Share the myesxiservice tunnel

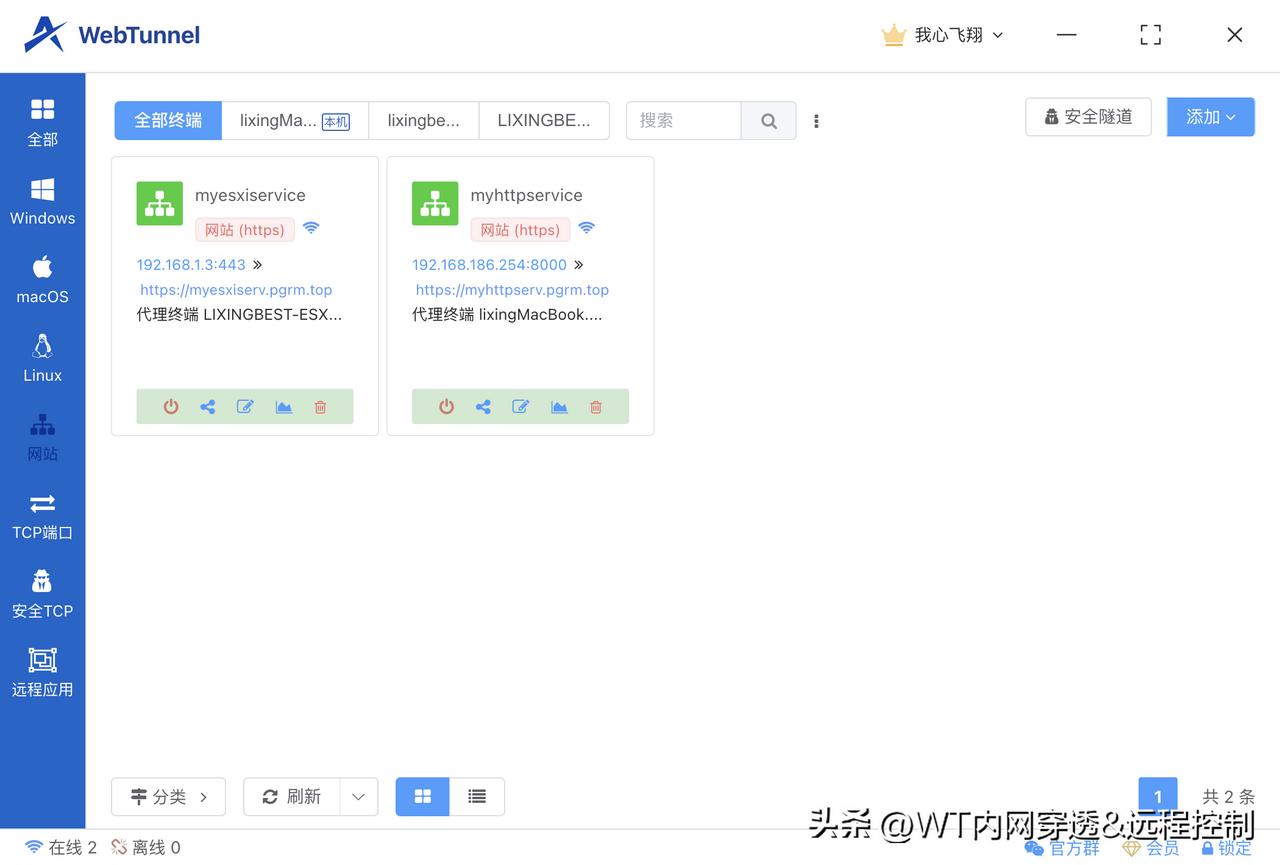click(208, 407)
